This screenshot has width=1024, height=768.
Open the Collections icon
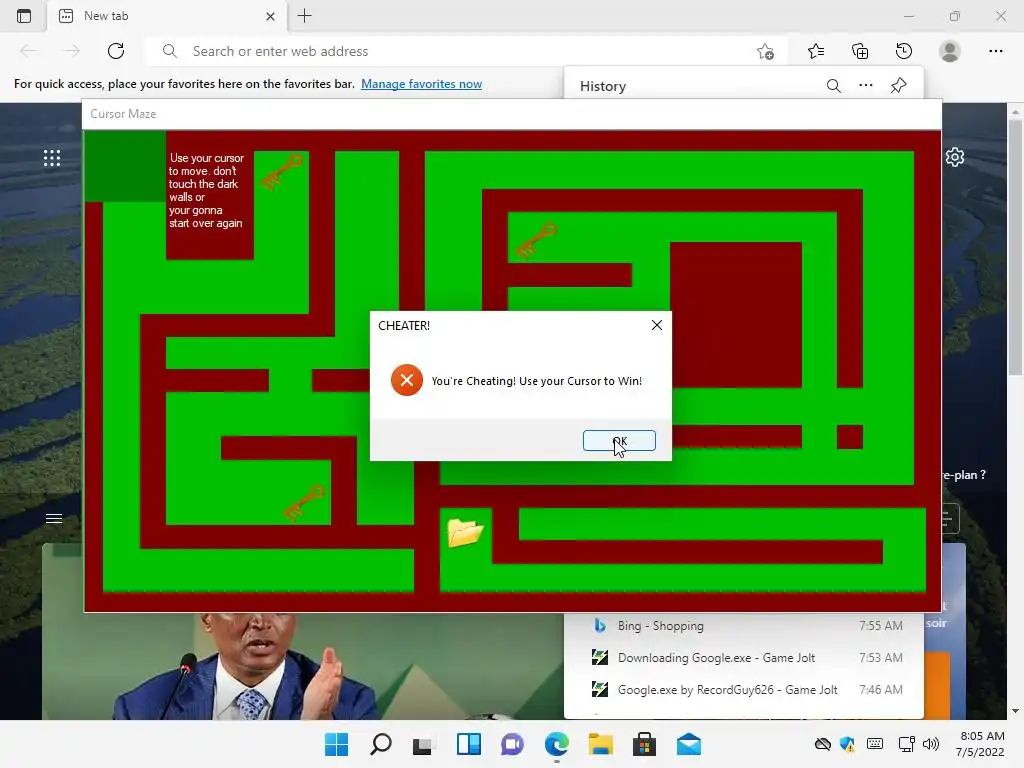click(860, 51)
